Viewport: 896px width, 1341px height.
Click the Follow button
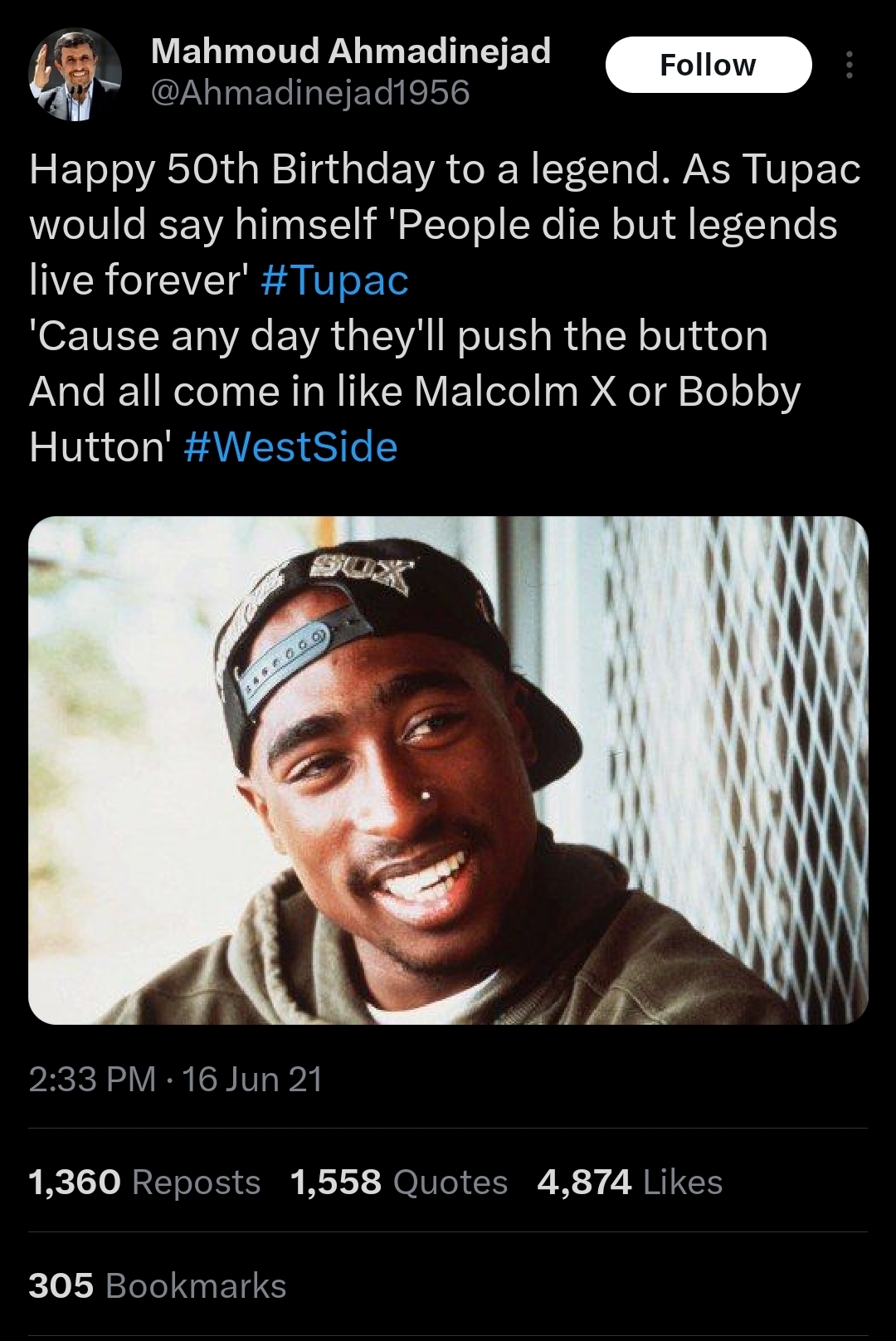[x=709, y=65]
